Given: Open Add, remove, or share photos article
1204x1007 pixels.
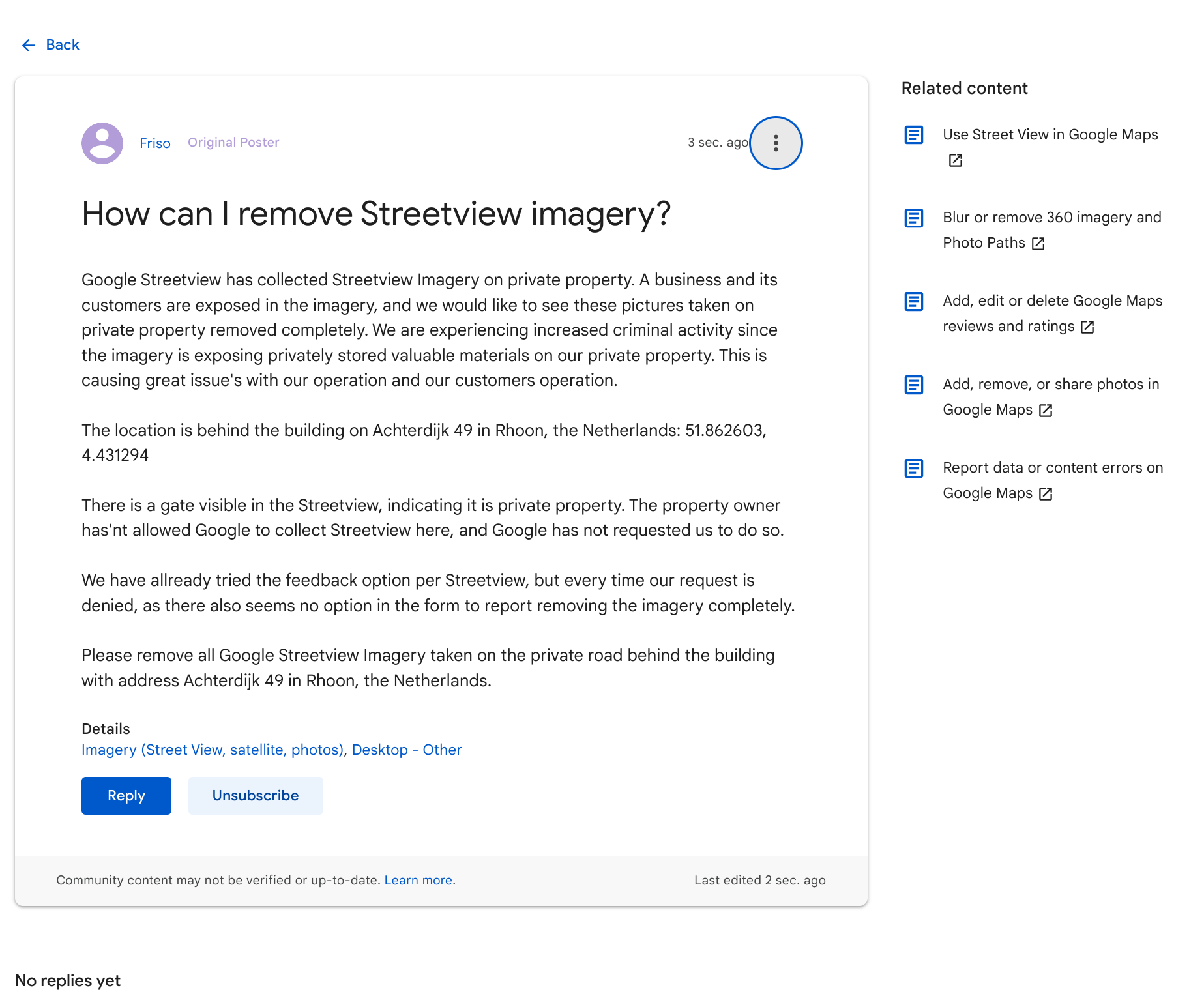Looking at the screenshot, I should [x=1051, y=397].
